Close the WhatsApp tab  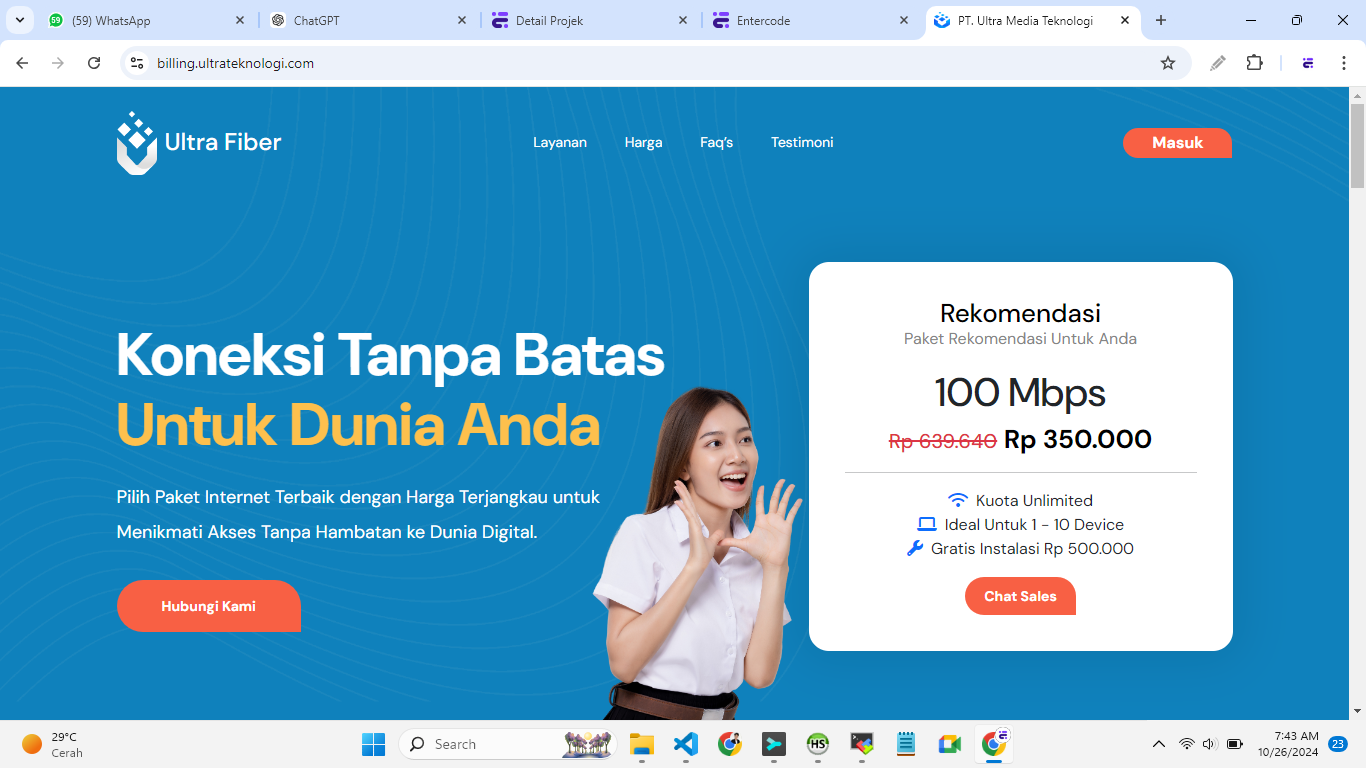click(240, 20)
